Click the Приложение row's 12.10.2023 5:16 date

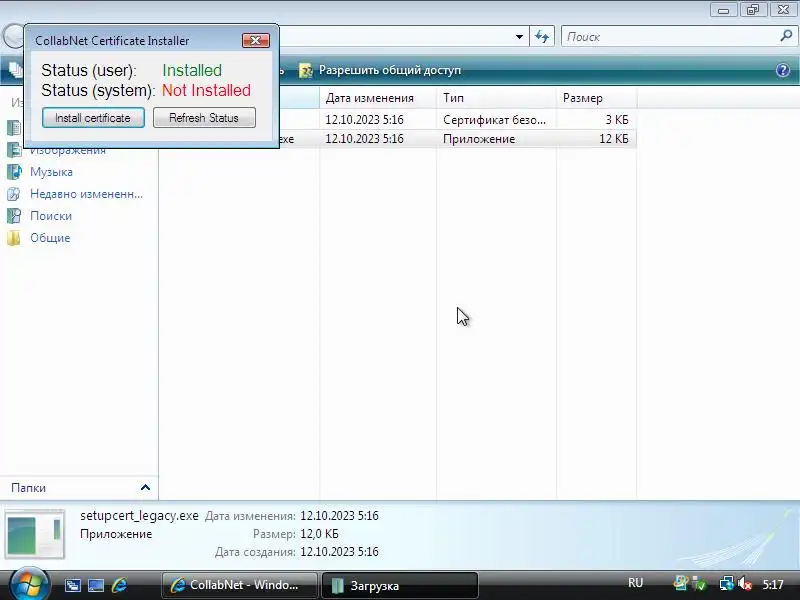click(x=364, y=139)
